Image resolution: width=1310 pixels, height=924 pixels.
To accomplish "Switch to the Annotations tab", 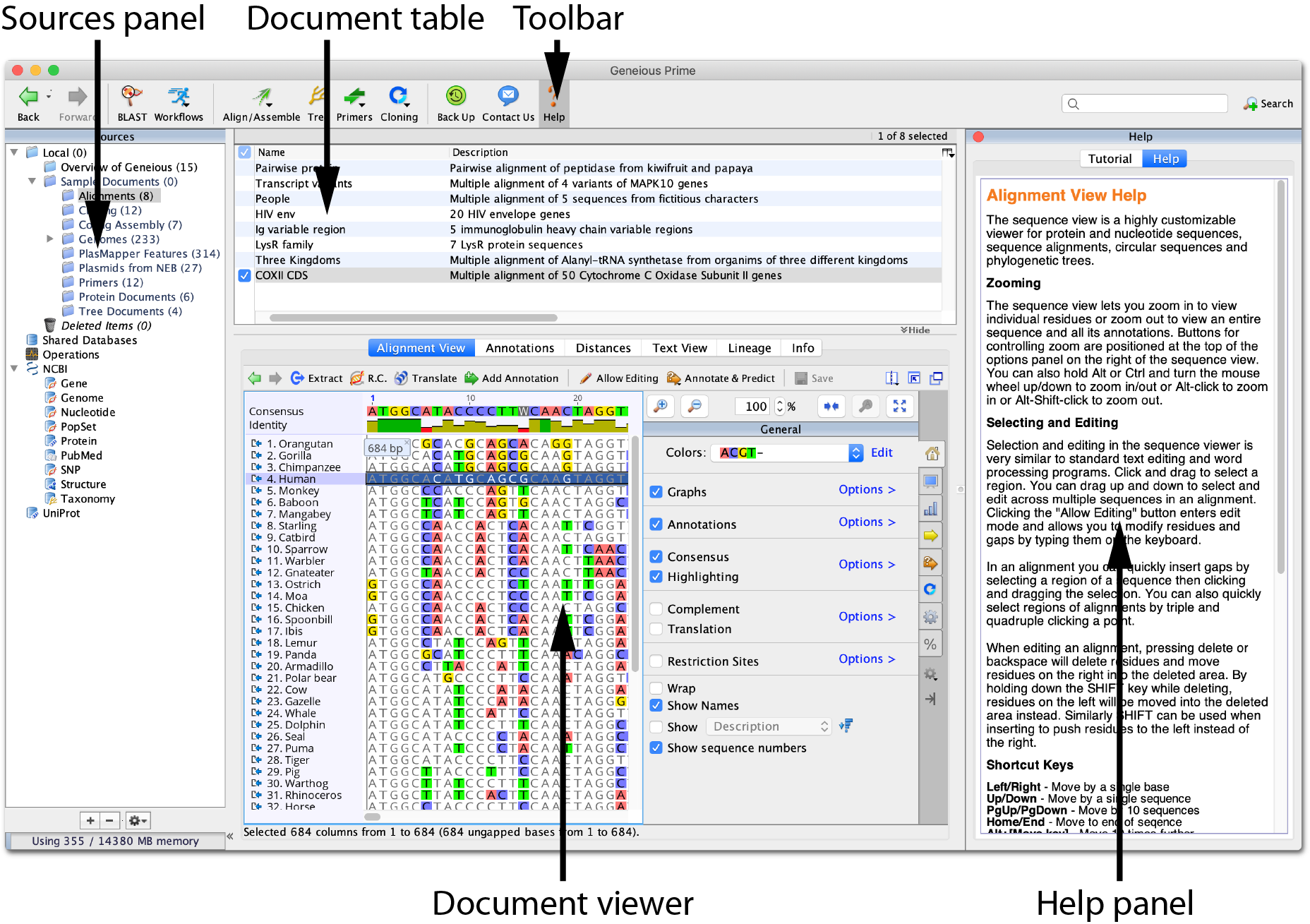I will pyautogui.click(x=520, y=348).
